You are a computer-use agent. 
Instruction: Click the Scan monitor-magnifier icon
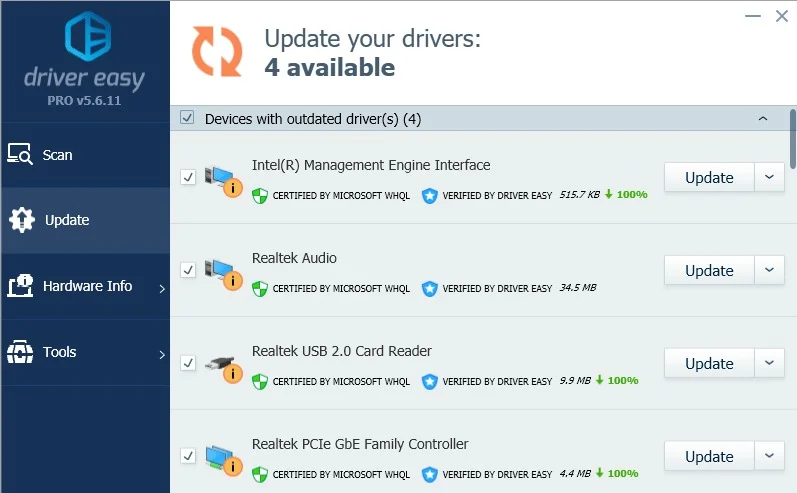click(20, 154)
